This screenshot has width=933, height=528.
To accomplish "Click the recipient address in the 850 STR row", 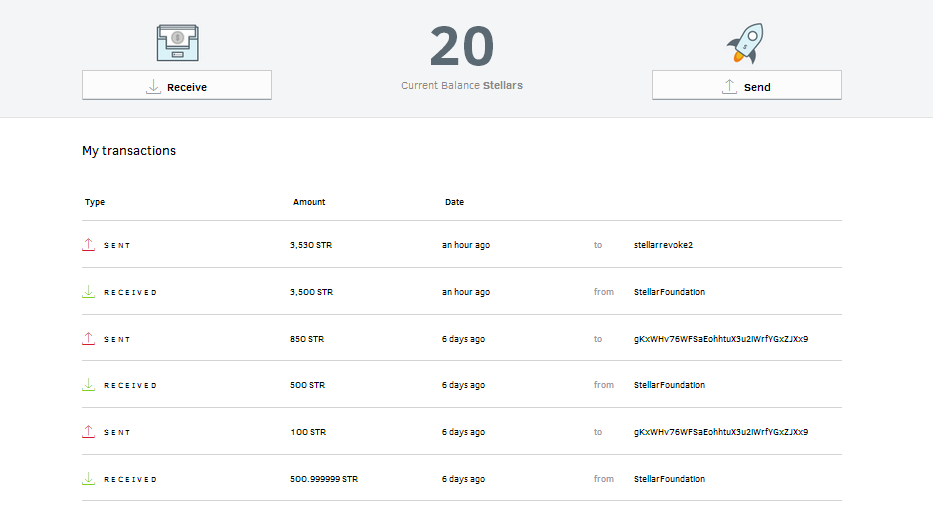I will click(720, 339).
